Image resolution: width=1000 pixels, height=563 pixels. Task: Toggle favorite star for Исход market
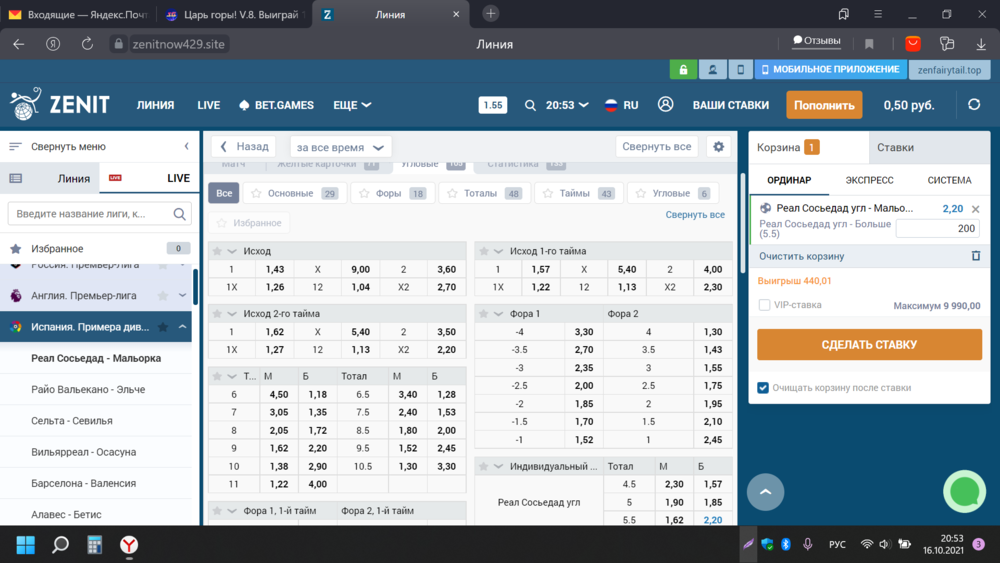(x=217, y=251)
